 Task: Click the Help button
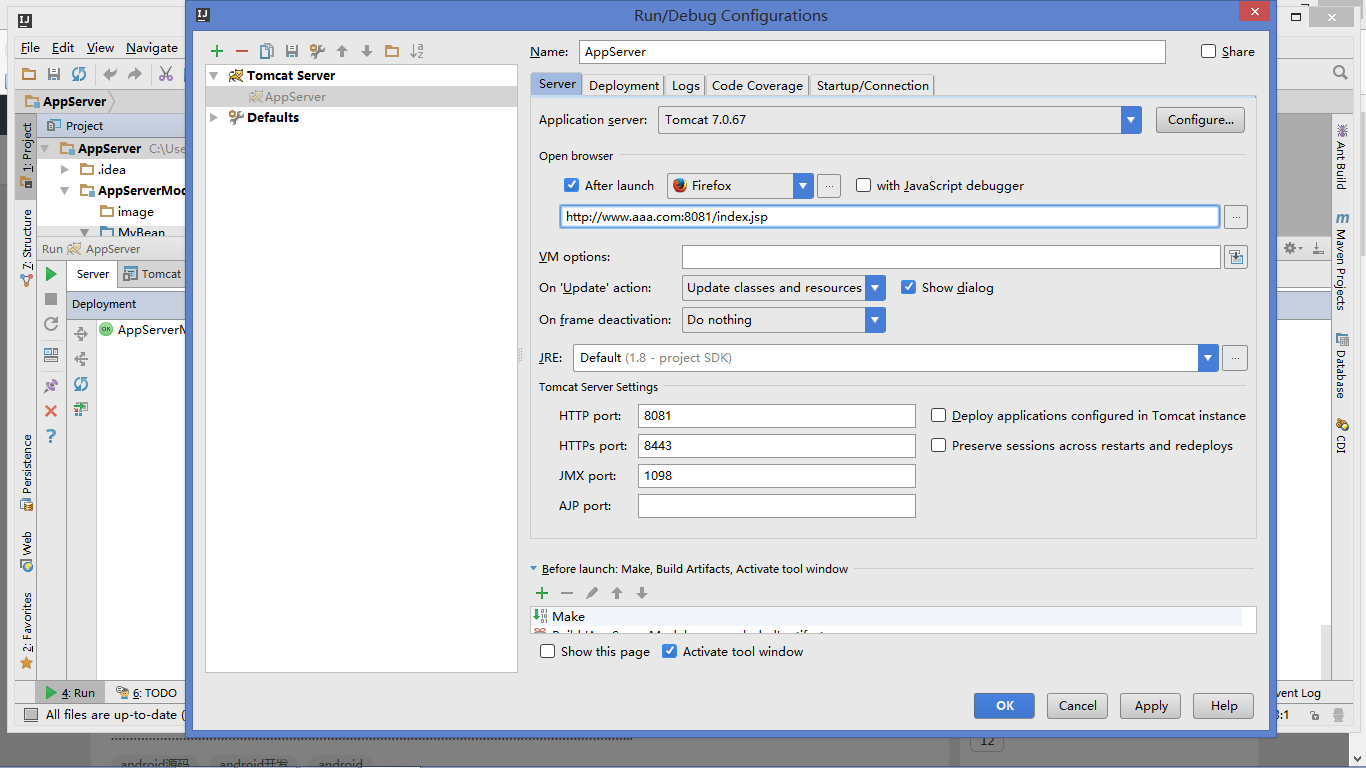(x=1224, y=705)
